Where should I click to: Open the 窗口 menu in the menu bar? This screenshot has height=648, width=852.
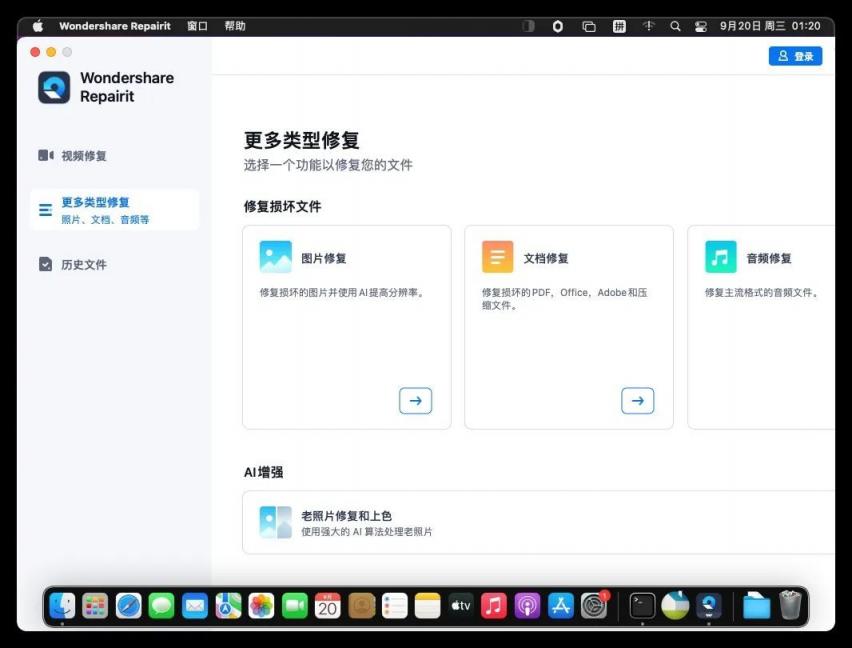[197, 26]
